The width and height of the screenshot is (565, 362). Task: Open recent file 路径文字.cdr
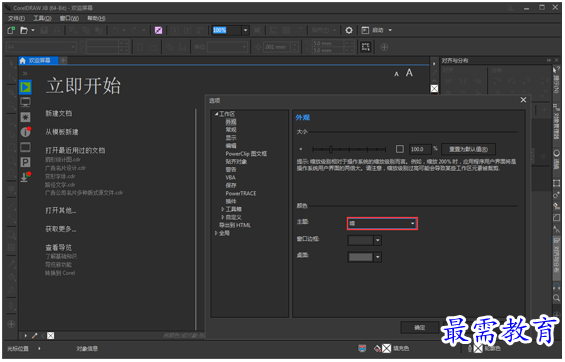[60, 185]
